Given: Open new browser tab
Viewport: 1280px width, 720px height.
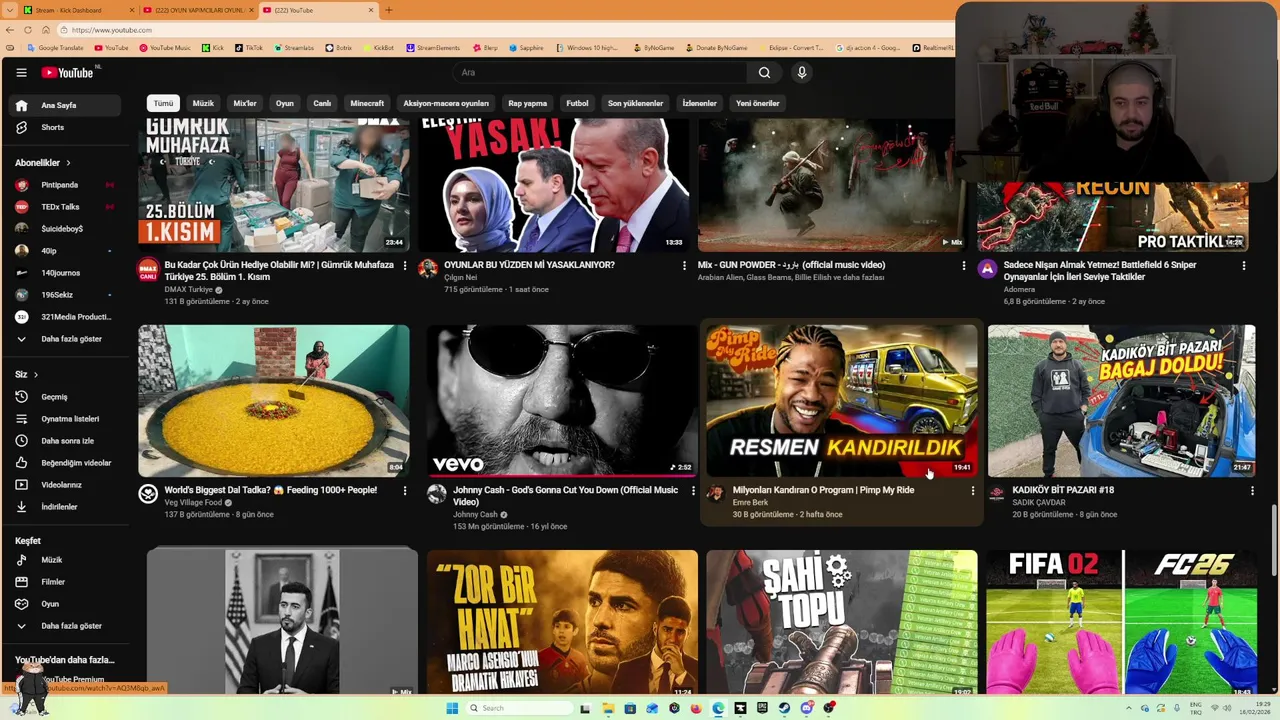Looking at the screenshot, I should click(389, 10).
